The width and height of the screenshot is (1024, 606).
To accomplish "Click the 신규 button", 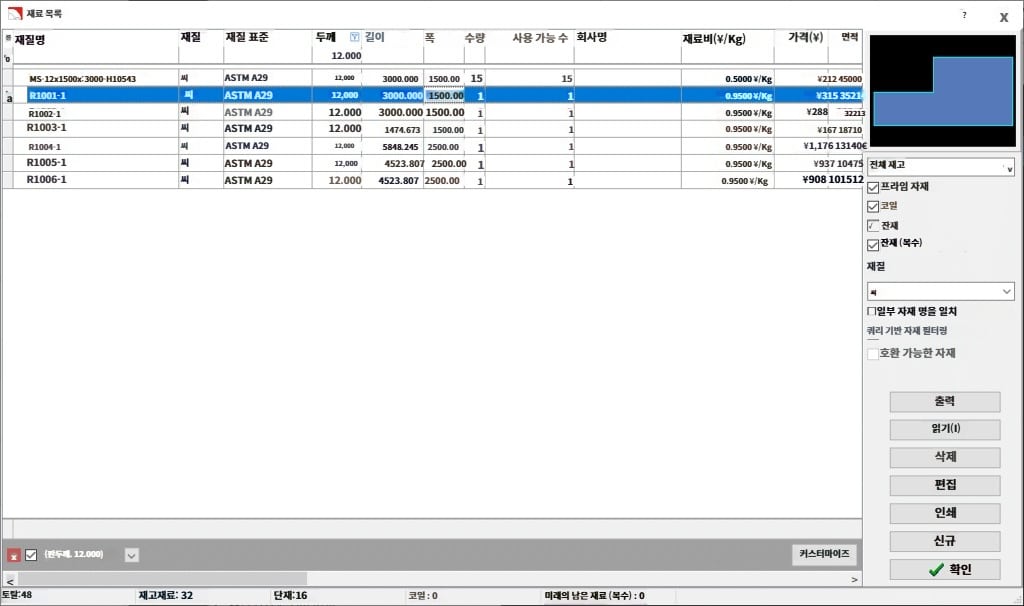I will [x=944, y=541].
